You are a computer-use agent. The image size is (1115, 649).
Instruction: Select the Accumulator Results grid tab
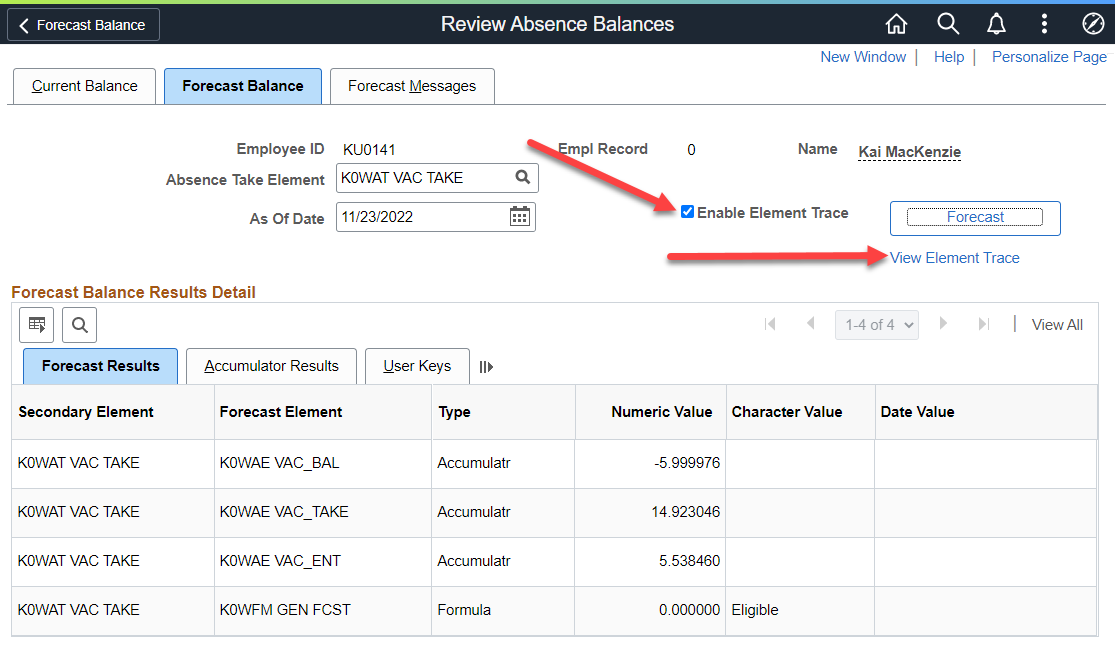[x=271, y=366]
